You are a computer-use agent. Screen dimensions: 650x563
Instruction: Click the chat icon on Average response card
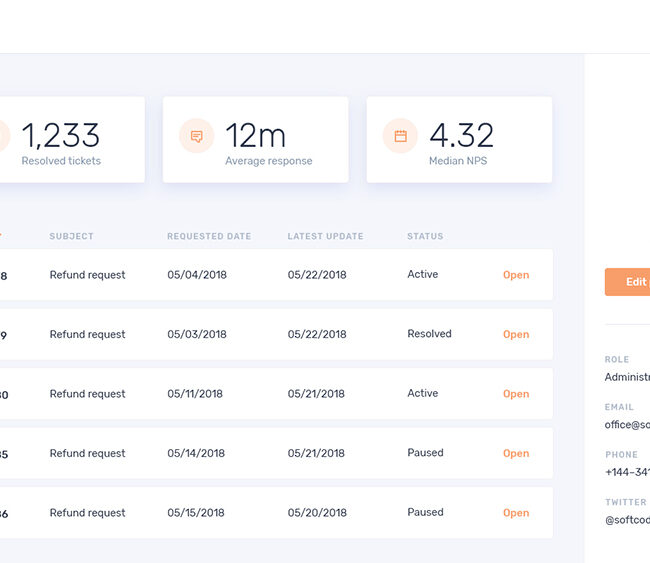(x=197, y=136)
